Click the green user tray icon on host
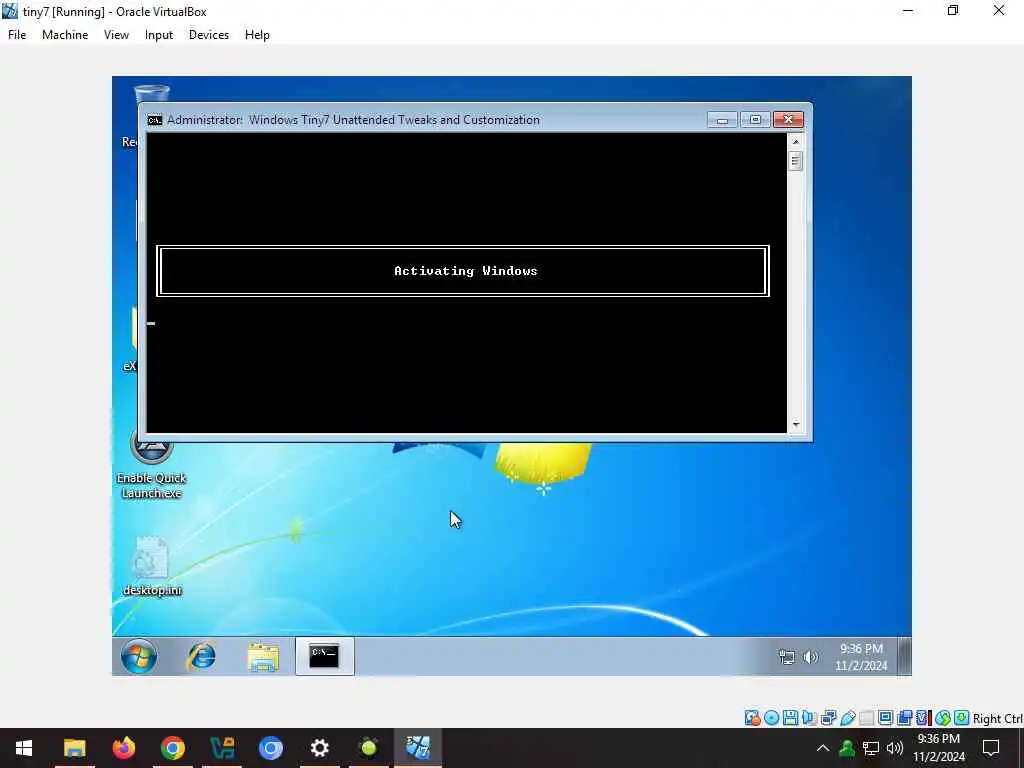The height and width of the screenshot is (768, 1024). click(x=847, y=748)
